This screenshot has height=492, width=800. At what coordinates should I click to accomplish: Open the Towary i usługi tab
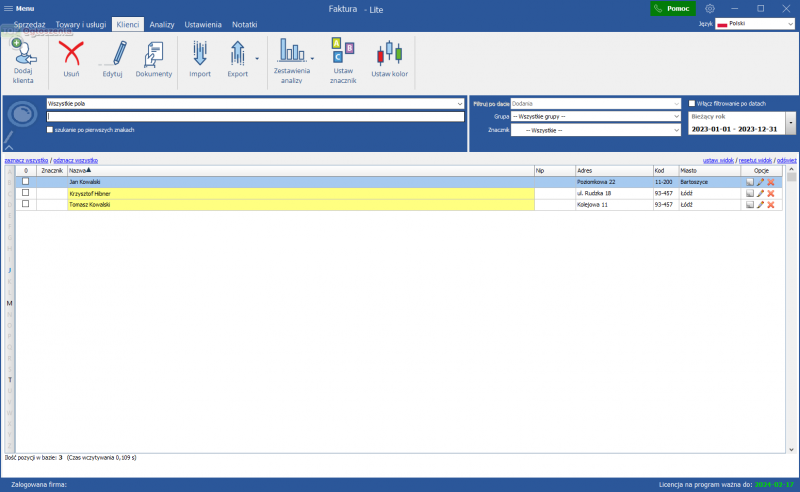tap(82, 23)
